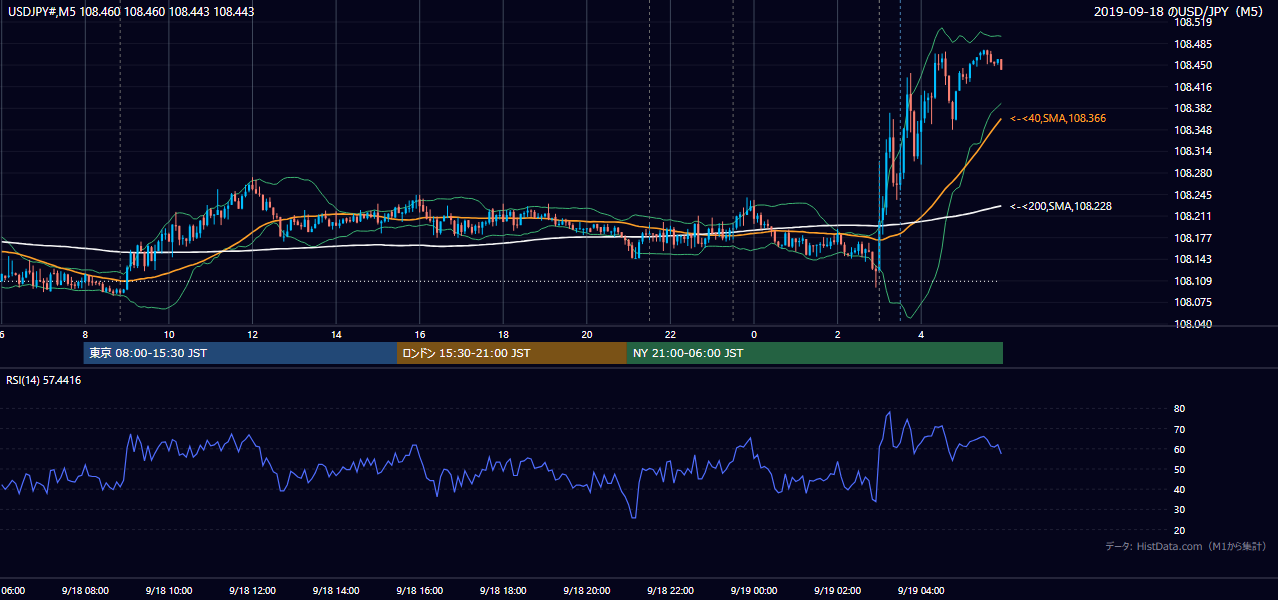
Task: Click price axis value 108.211
Action: [1191, 216]
